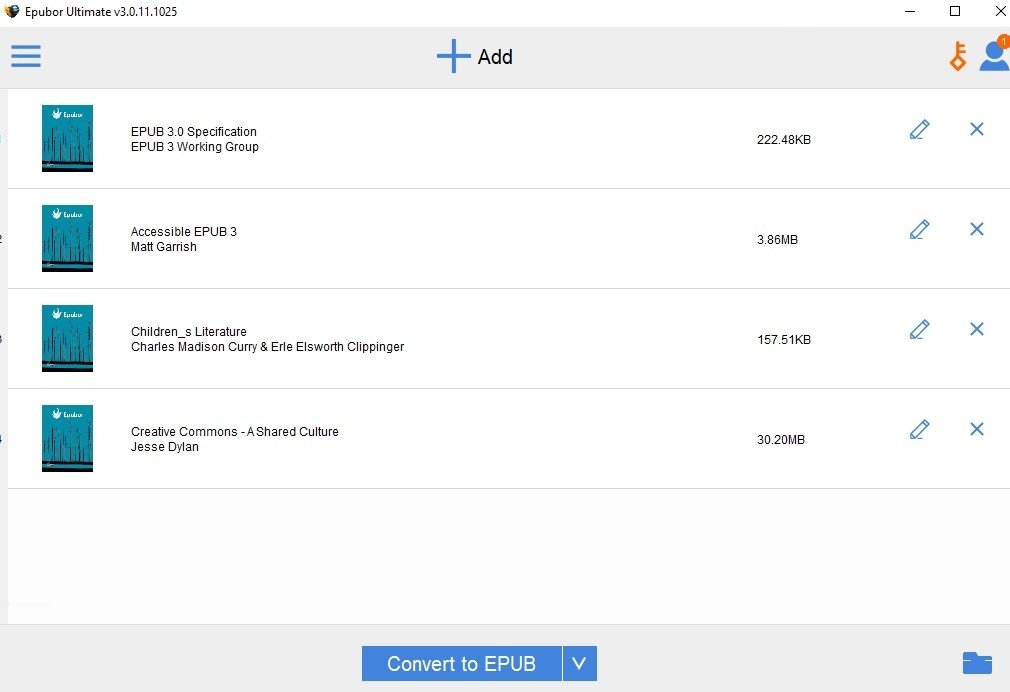Viewport: 1010px width, 692px height.
Task: Remove Creative Commons - A Shared Culture
Action: (977, 428)
